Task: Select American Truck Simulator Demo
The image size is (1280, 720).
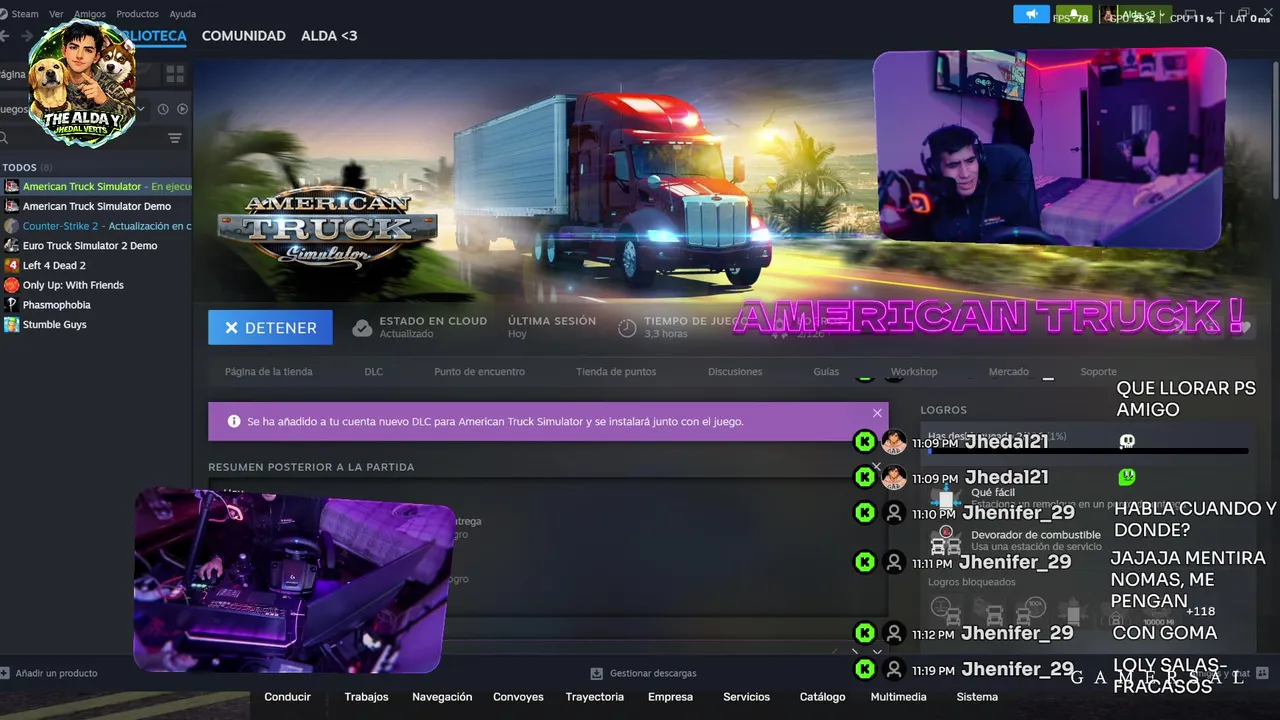Action: [x=96, y=206]
